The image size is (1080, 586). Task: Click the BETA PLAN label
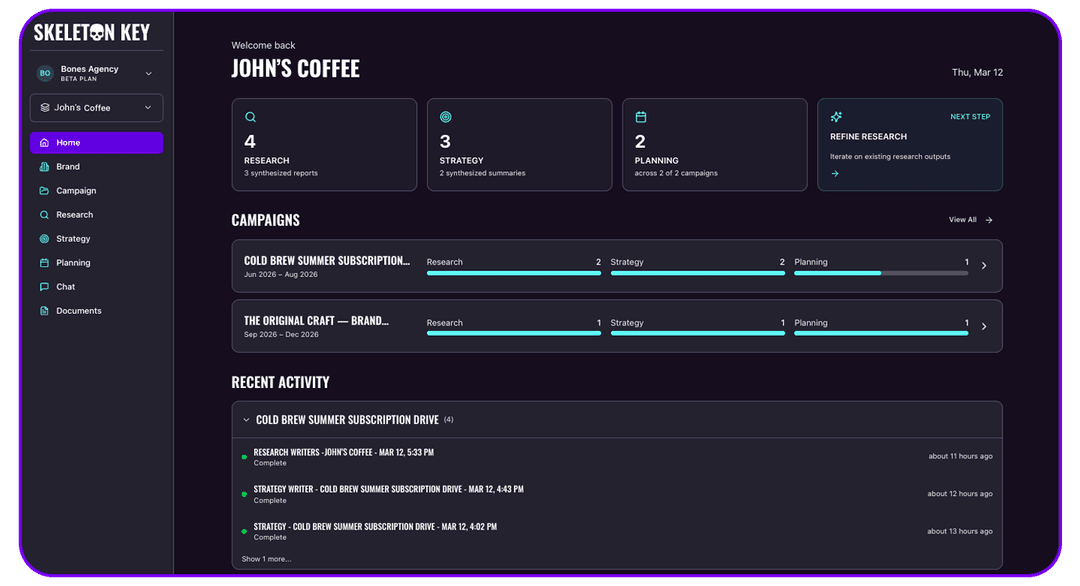point(79,79)
